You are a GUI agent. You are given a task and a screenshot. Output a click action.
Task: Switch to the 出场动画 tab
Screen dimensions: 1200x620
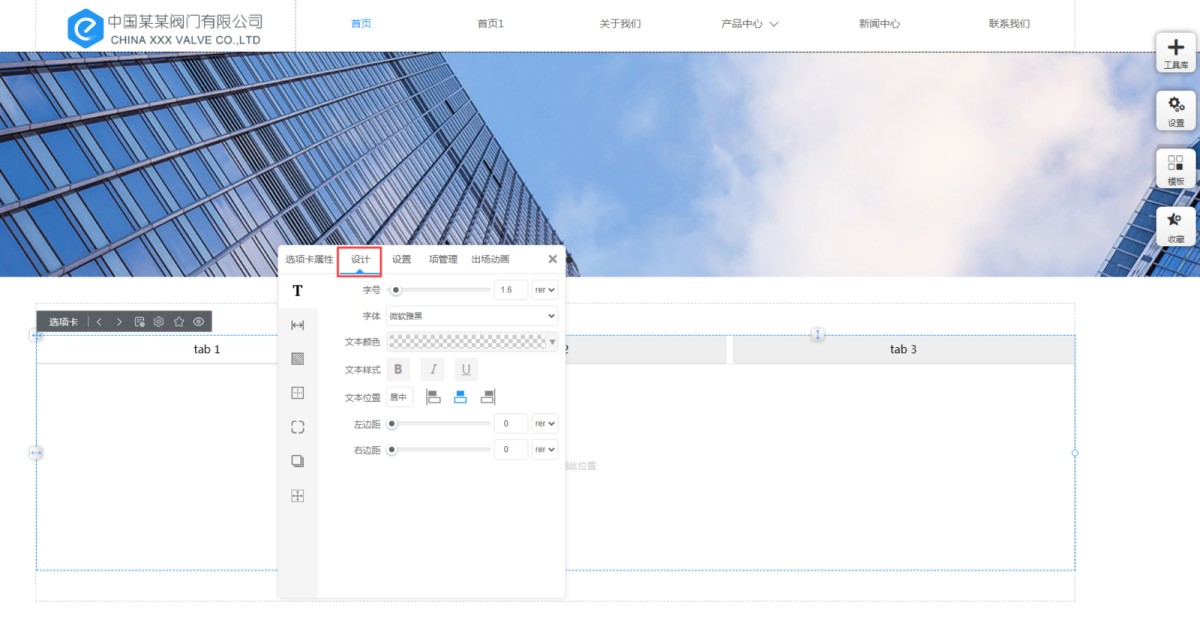(x=490, y=260)
